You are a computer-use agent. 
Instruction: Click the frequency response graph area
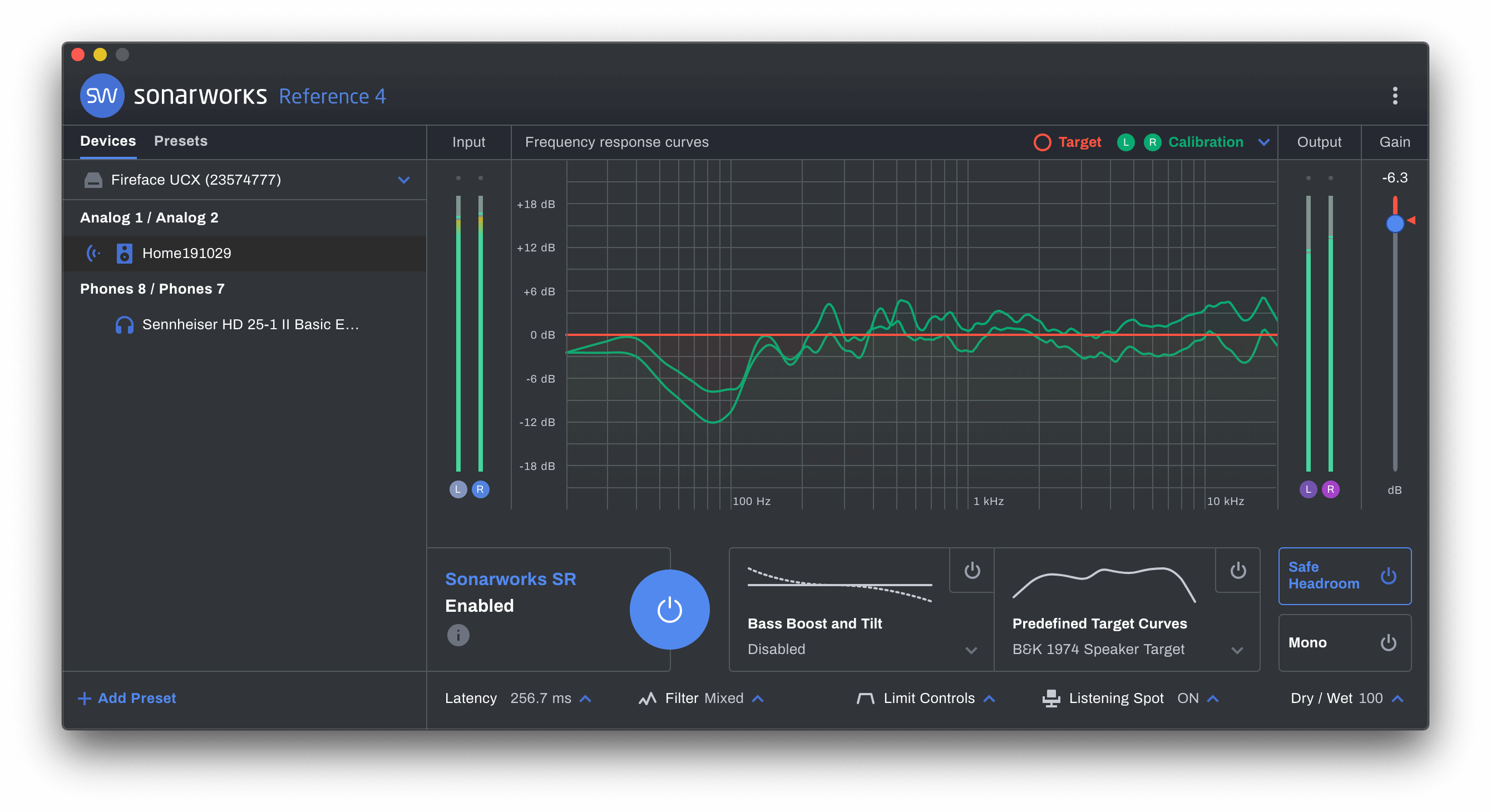click(921, 334)
